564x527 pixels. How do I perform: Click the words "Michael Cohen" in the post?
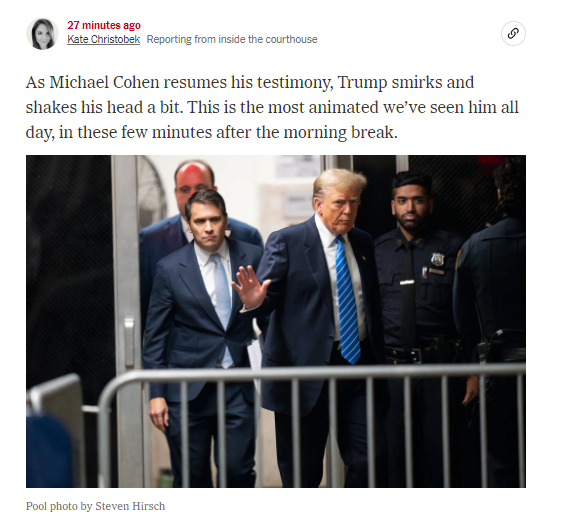pyautogui.click(x=104, y=82)
